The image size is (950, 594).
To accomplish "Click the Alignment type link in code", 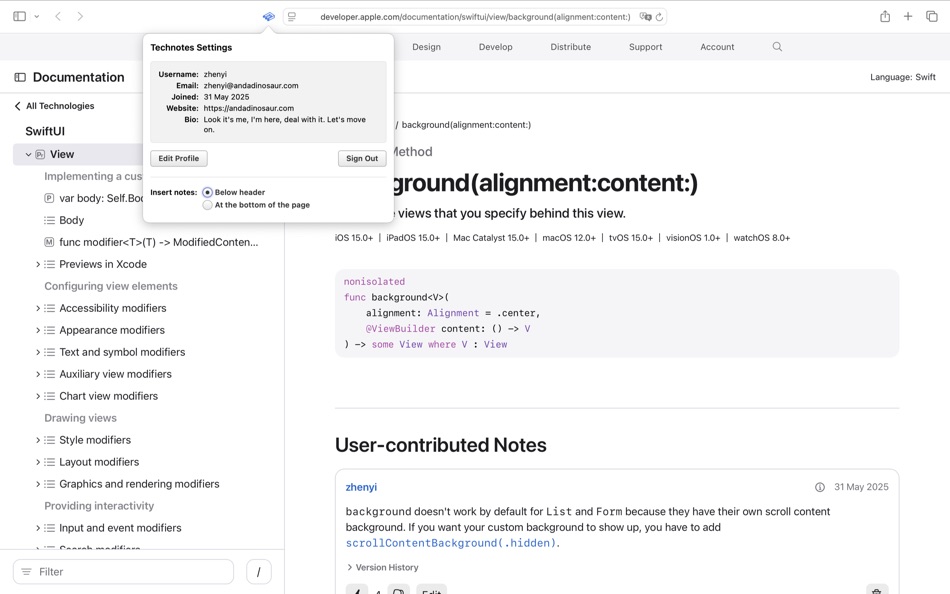I will pos(453,313).
